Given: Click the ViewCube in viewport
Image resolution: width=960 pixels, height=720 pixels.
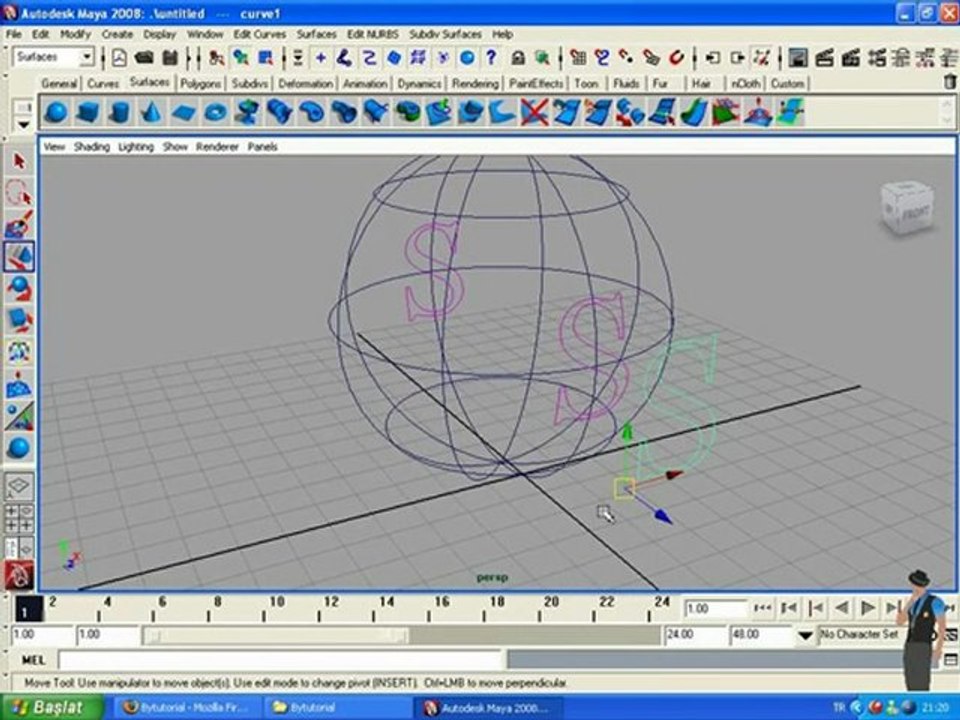Looking at the screenshot, I should [x=907, y=207].
